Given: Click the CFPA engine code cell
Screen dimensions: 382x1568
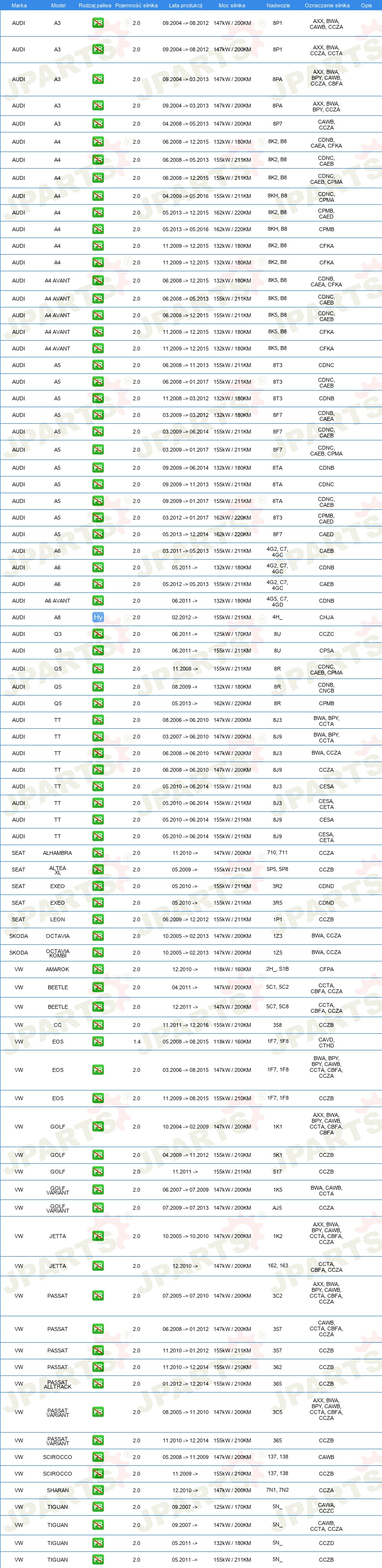Looking at the screenshot, I should (x=327, y=969).
